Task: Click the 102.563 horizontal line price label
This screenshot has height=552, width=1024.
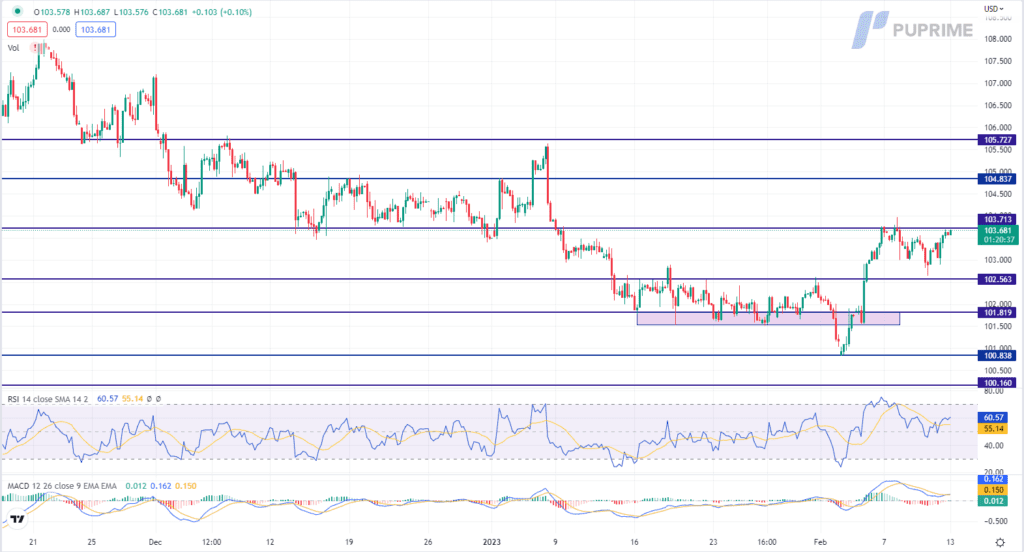Action: coord(997,280)
